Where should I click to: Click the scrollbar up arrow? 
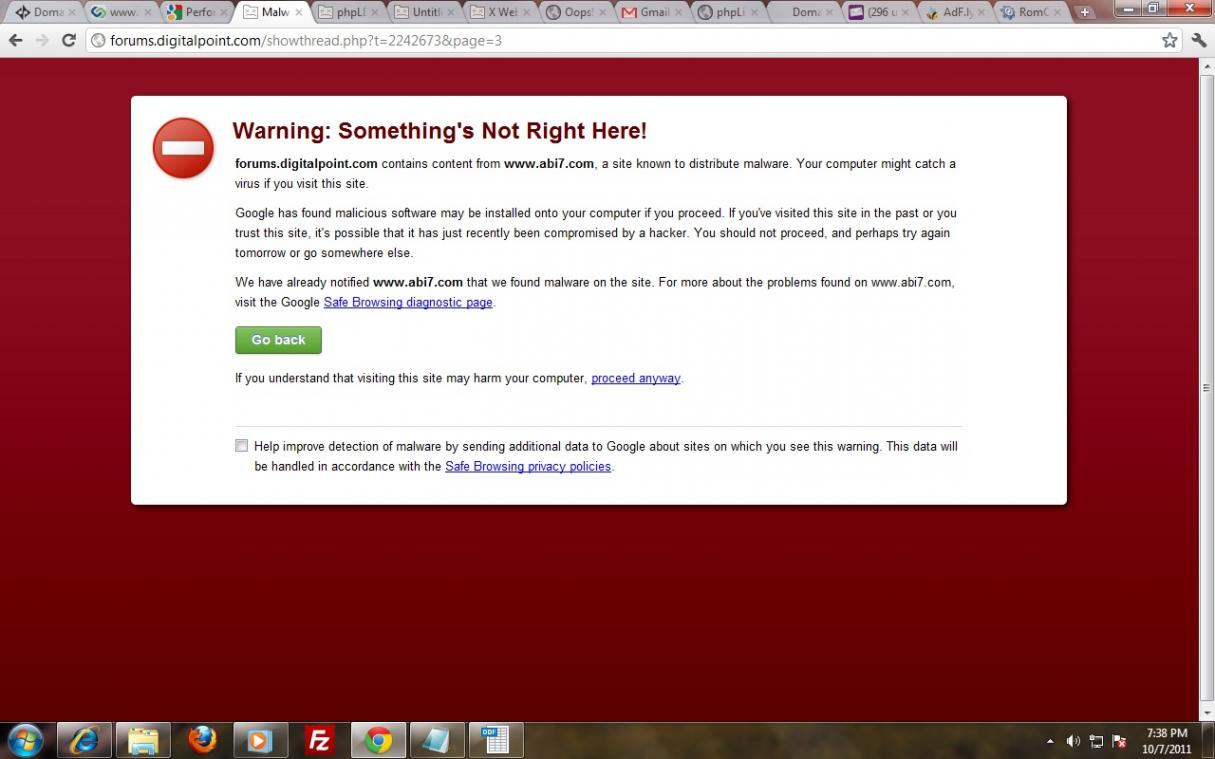(1206, 66)
